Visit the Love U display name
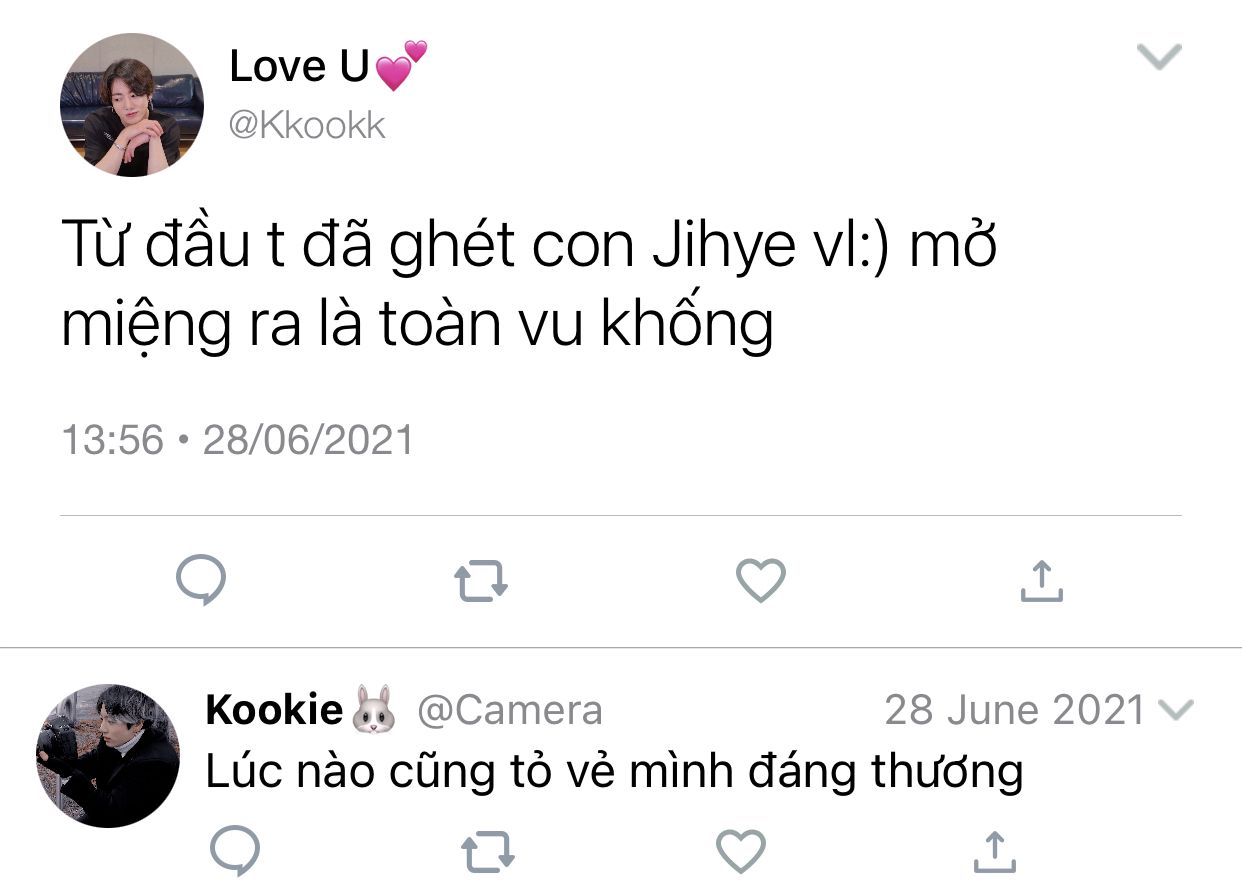 tap(328, 66)
